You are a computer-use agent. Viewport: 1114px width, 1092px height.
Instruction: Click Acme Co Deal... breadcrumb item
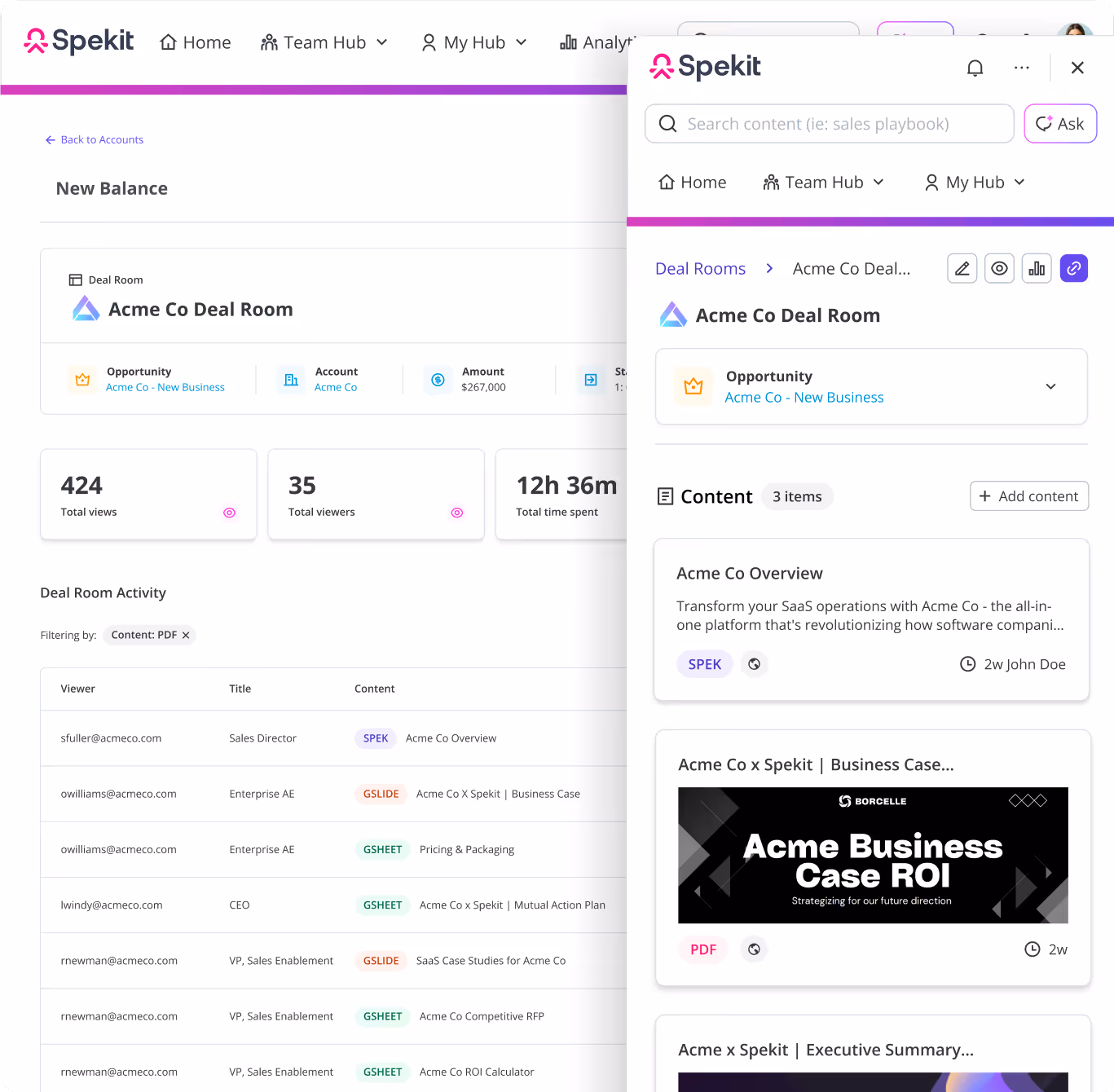tap(852, 269)
